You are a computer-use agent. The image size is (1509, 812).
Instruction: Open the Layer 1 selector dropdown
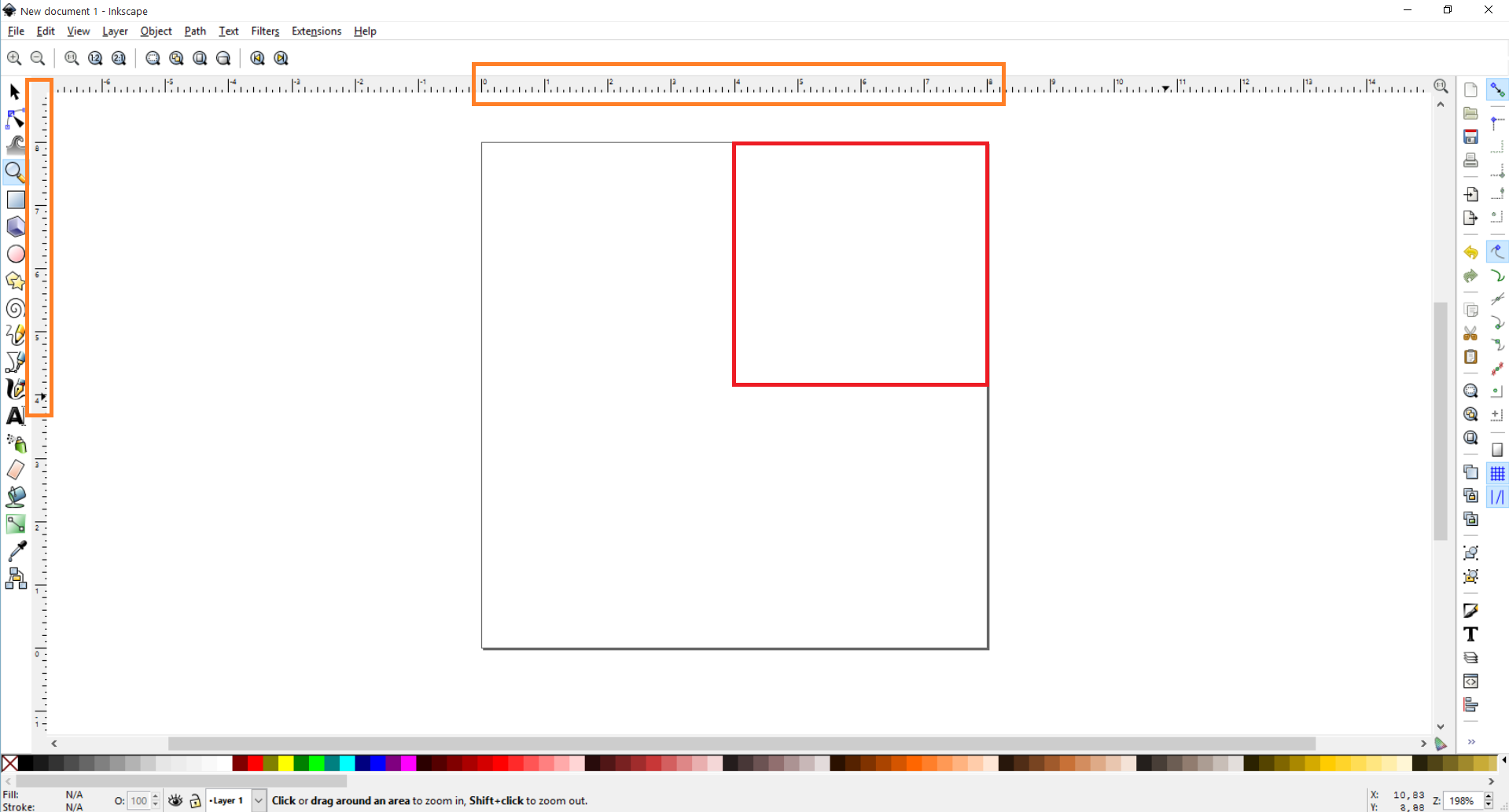tap(259, 800)
